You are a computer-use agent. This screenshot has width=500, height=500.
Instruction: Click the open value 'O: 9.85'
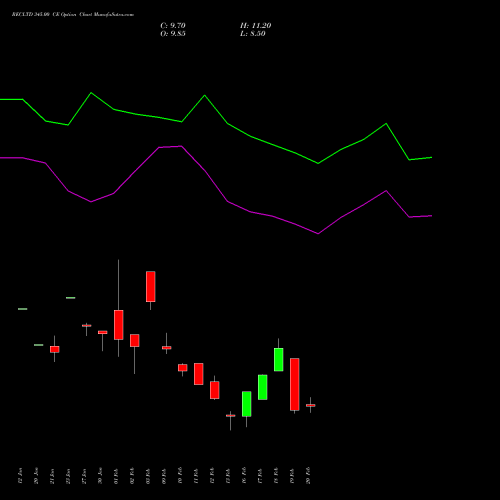[x=173, y=34]
